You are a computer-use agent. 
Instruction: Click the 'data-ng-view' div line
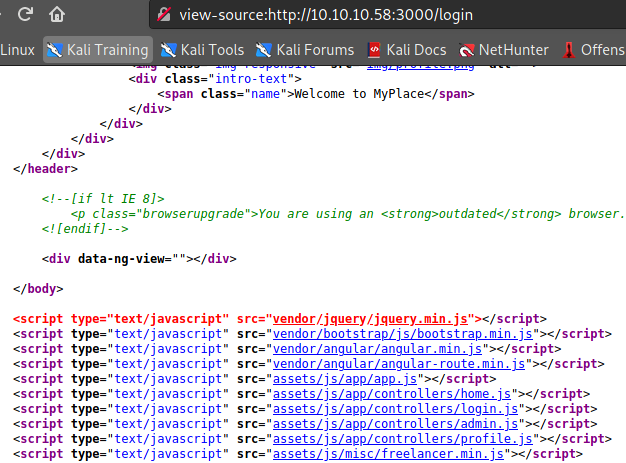coord(139,259)
